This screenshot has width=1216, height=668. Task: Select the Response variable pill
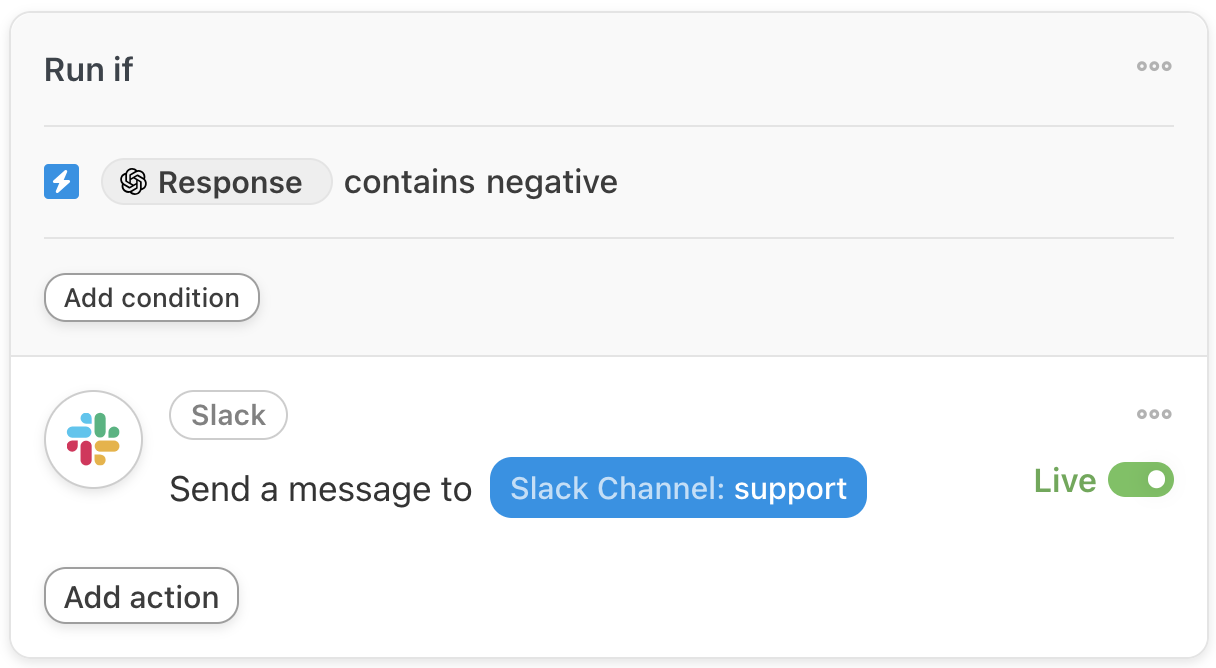coord(216,182)
